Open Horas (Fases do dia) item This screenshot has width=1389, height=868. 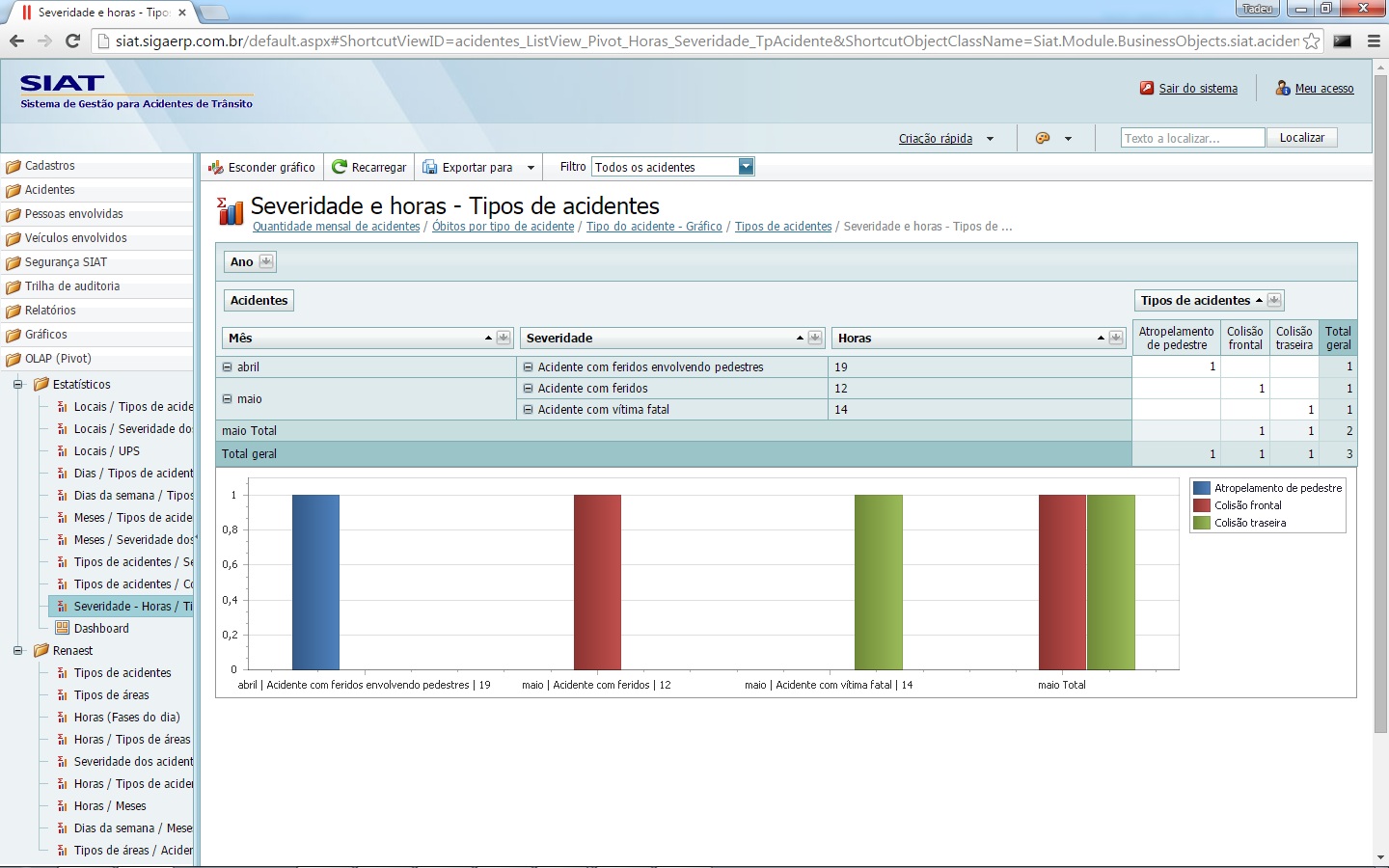coord(126,717)
